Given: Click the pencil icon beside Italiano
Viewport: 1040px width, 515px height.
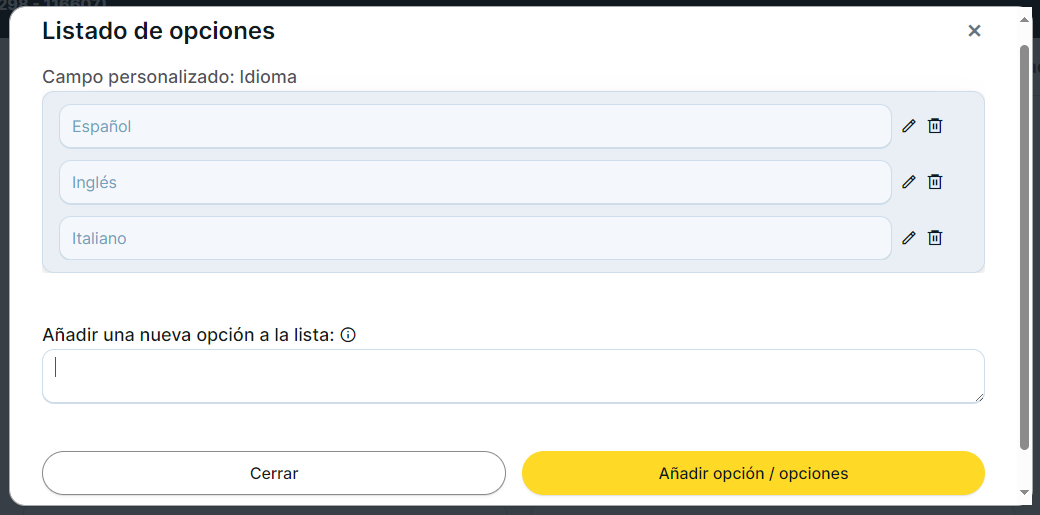Looking at the screenshot, I should coord(909,238).
